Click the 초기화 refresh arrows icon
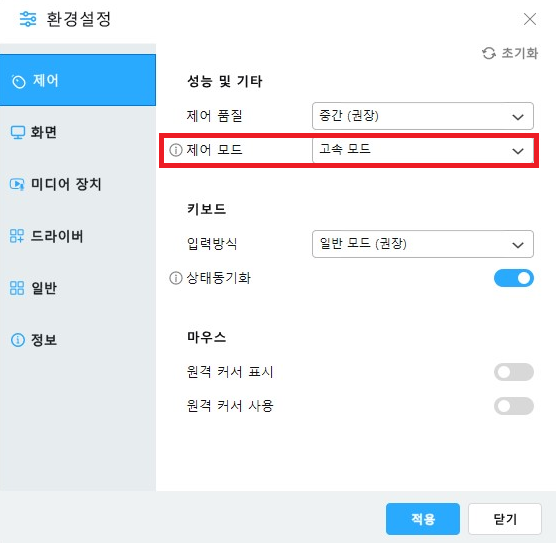The height and width of the screenshot is (543, 558). (489, 53)
